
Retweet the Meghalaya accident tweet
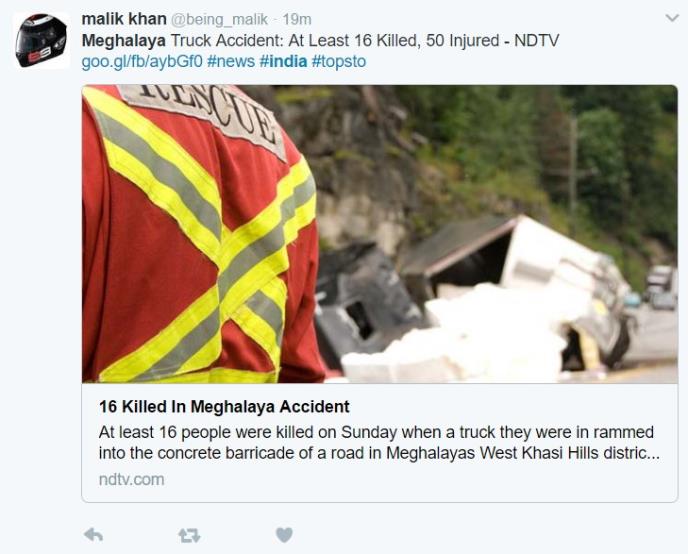click(x=189, y=536)
